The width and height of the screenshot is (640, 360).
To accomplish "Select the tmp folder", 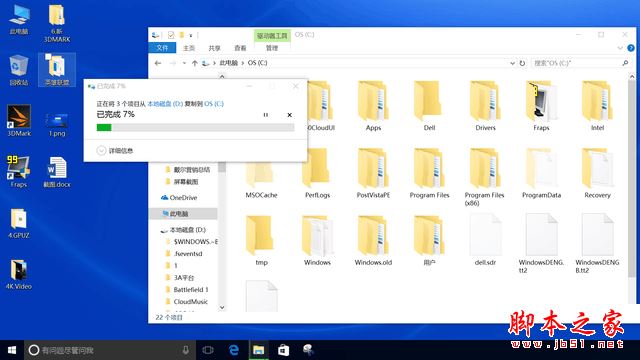I will click(x=261, y=241).
